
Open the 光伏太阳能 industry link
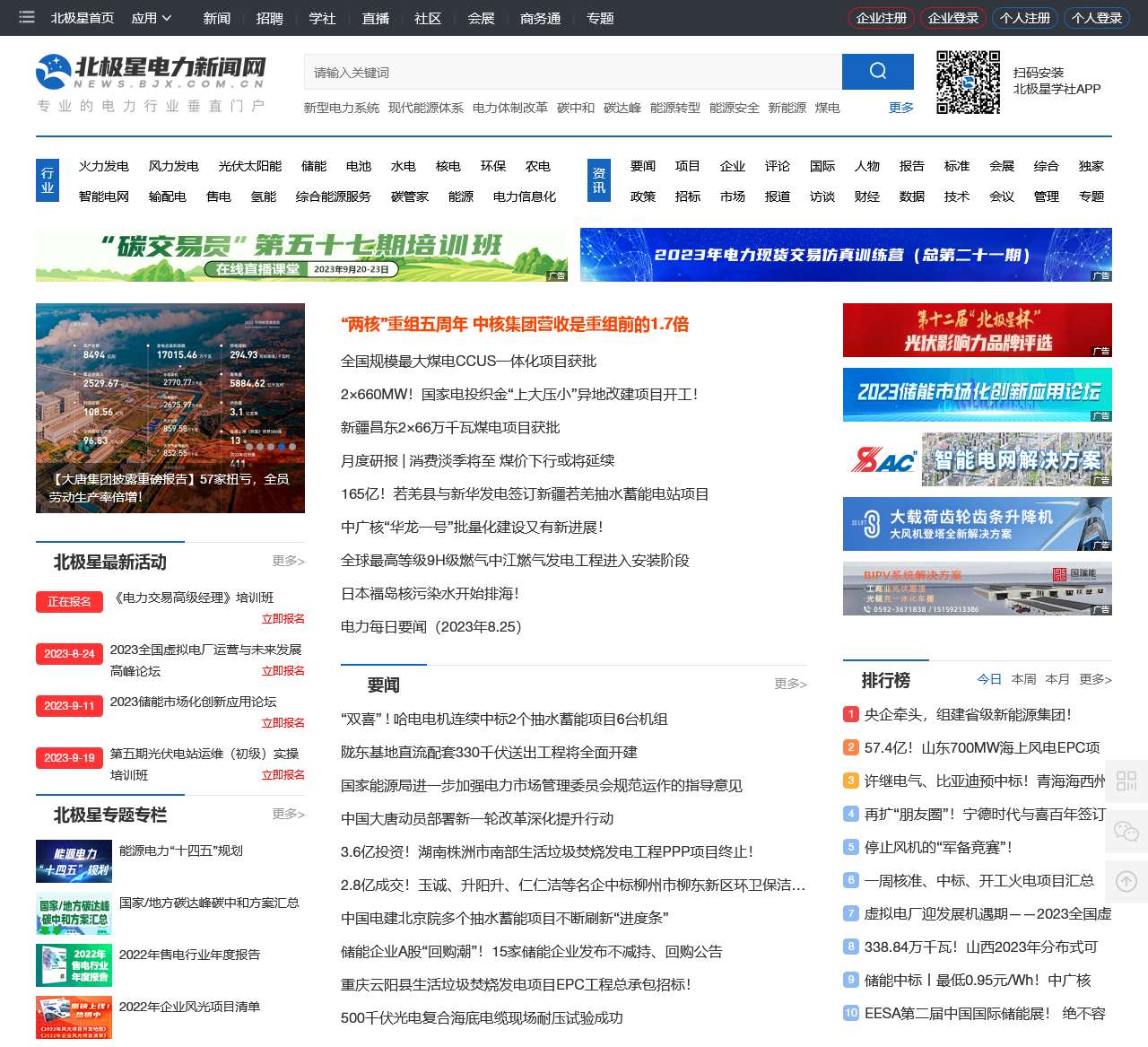tap(250, 166)
